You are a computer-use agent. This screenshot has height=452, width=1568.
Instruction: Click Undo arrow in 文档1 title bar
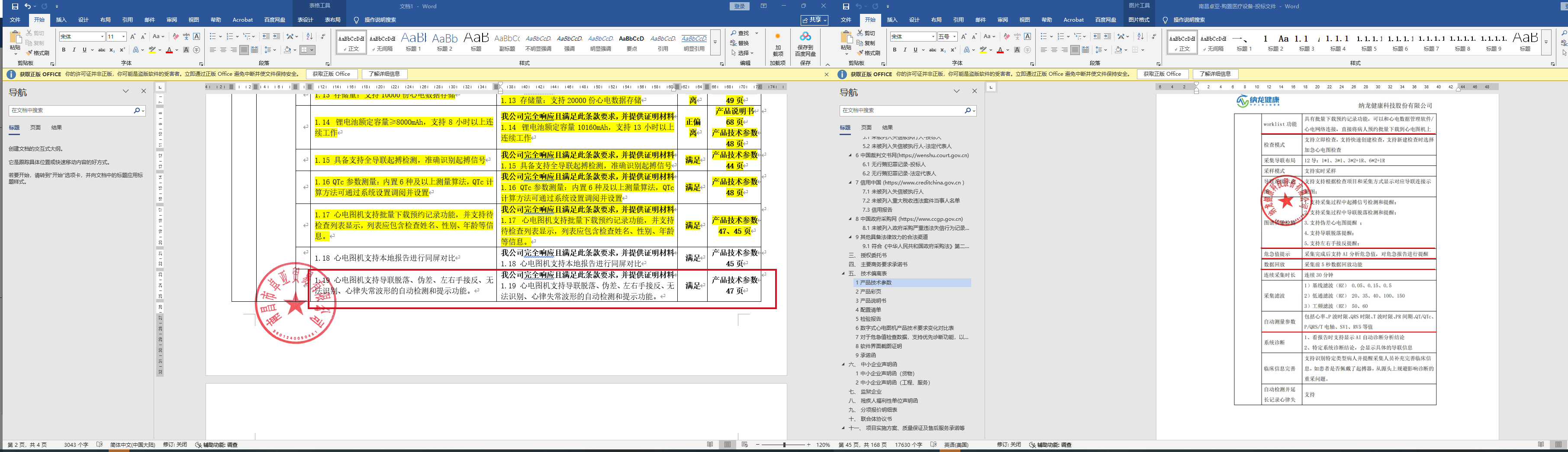click(x=27, y=6)
